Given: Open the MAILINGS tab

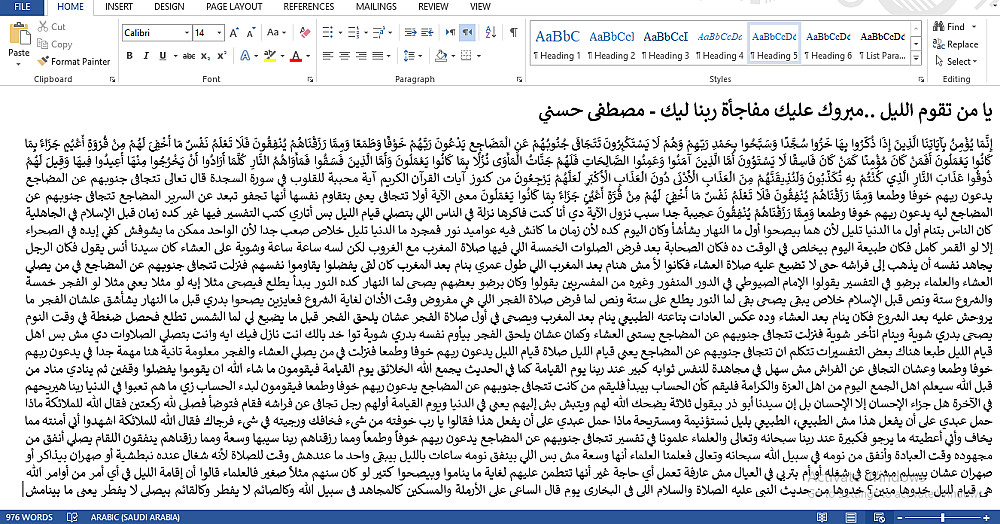Looking at the screenshot, I should (x=376, y=7).
